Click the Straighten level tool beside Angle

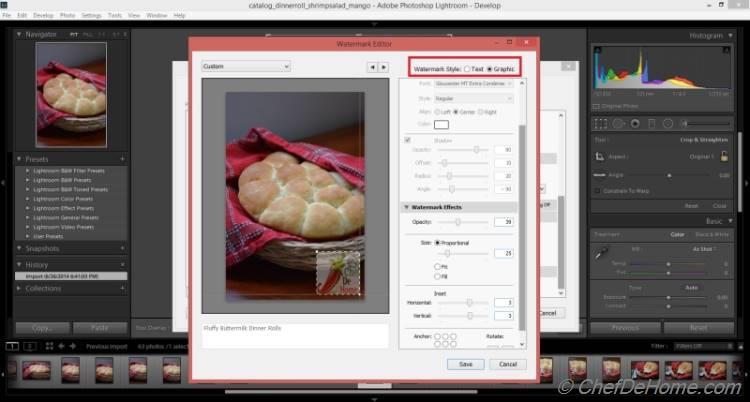(x=599, y=175)
